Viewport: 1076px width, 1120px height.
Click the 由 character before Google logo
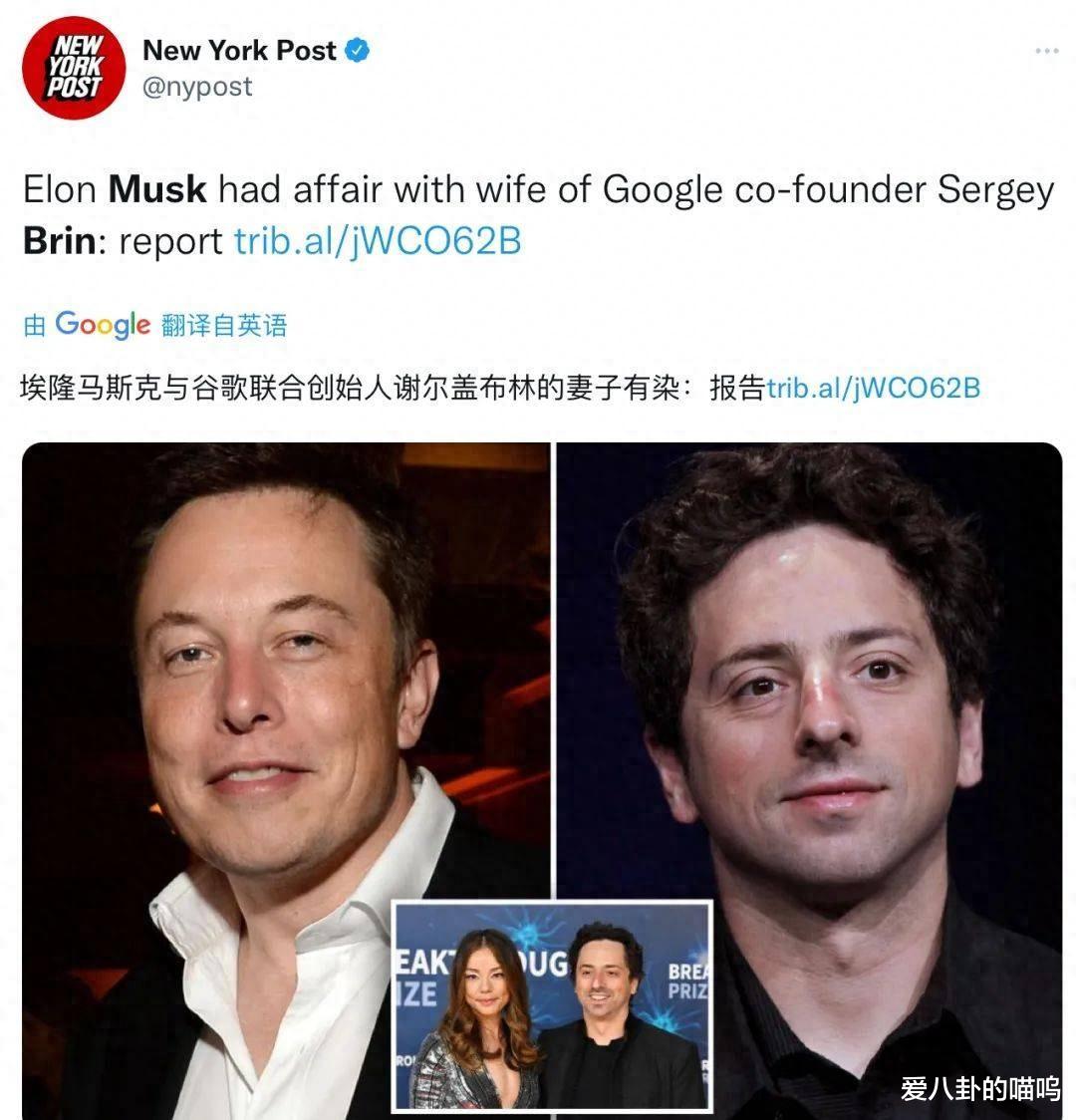coord(34,326)
